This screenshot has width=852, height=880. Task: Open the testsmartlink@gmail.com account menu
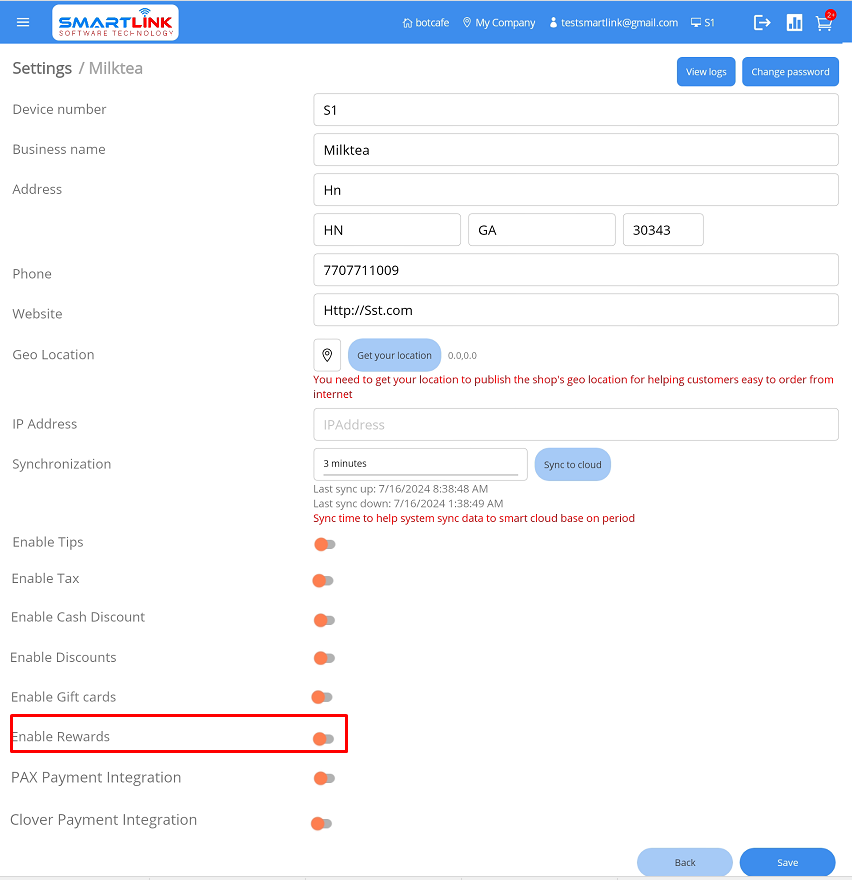coord(613,22)
